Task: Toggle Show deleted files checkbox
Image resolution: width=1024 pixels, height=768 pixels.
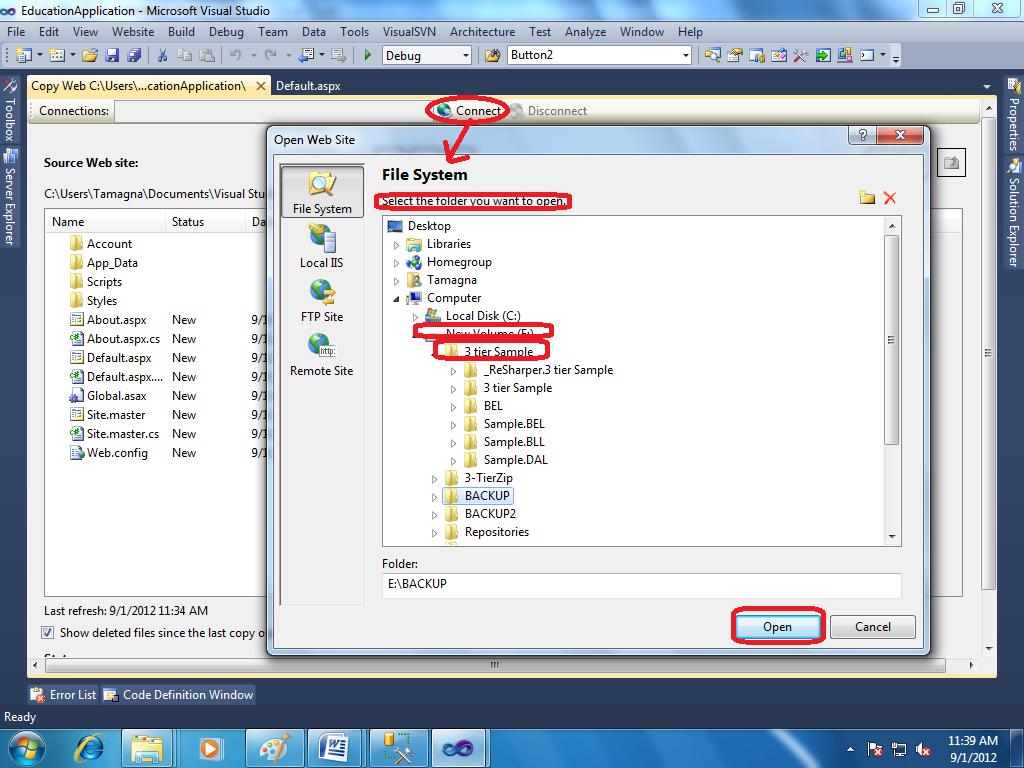Action: coord(48,632)
